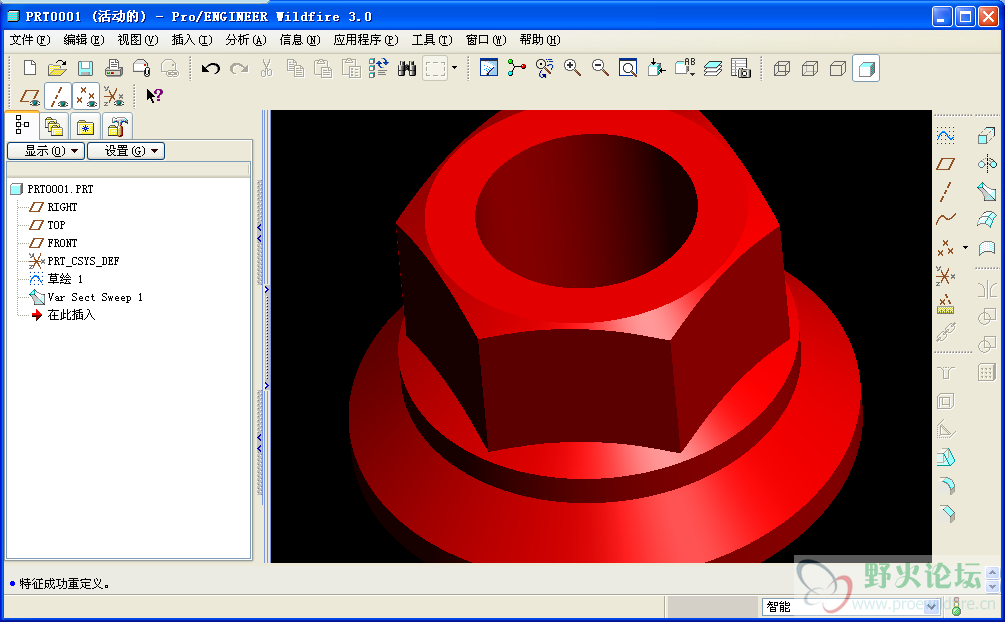This screenshot has height=622, width=1005.
Task: Open the saved view list
Action: pos(685,68)
